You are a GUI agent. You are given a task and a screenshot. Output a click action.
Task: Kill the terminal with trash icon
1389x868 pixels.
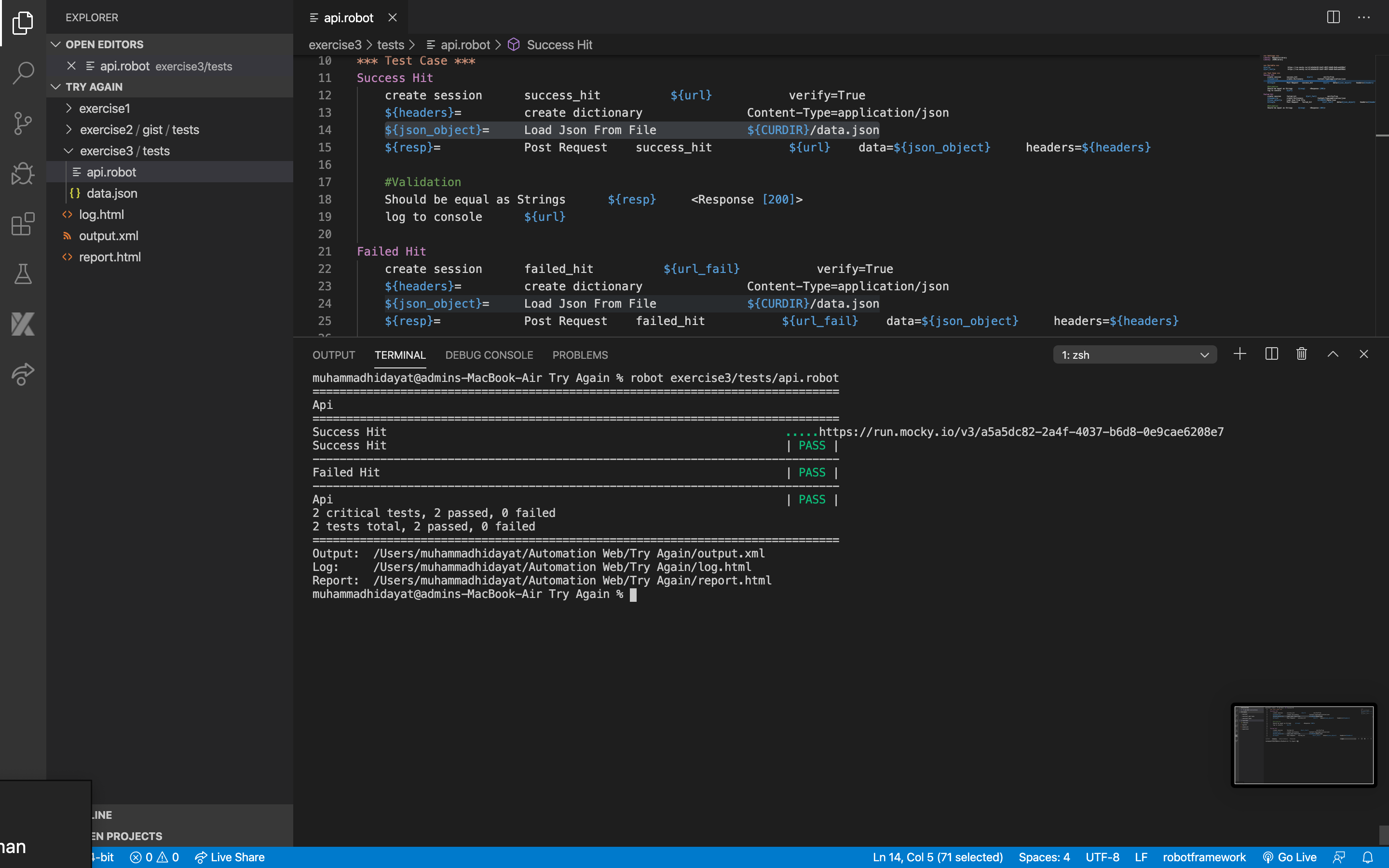click(x=1302, y=354)
